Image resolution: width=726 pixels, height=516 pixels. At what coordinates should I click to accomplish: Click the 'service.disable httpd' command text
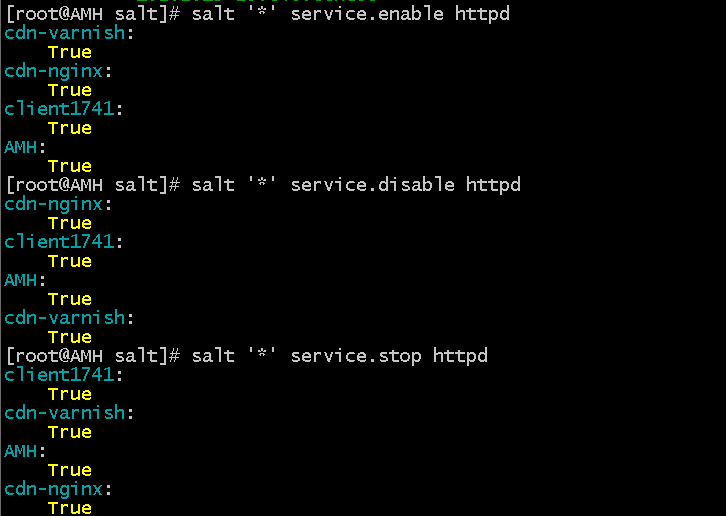coord(406,185)
